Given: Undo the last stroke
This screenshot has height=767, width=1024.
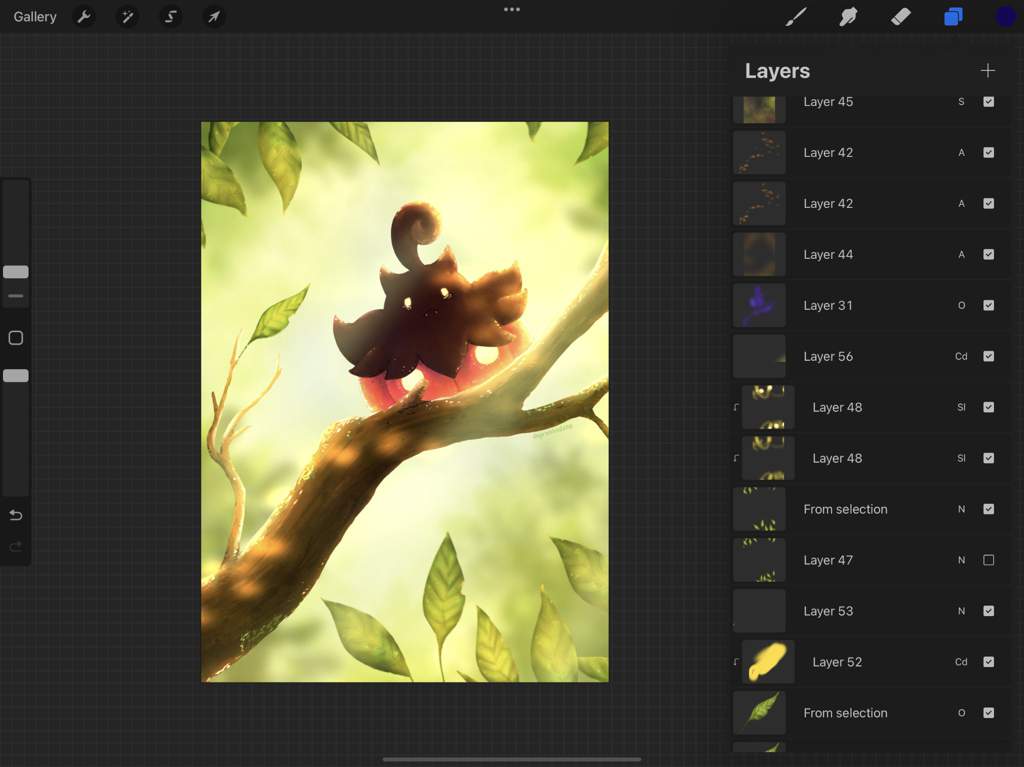Looking at the screenshot, I should tap(16, 515).
